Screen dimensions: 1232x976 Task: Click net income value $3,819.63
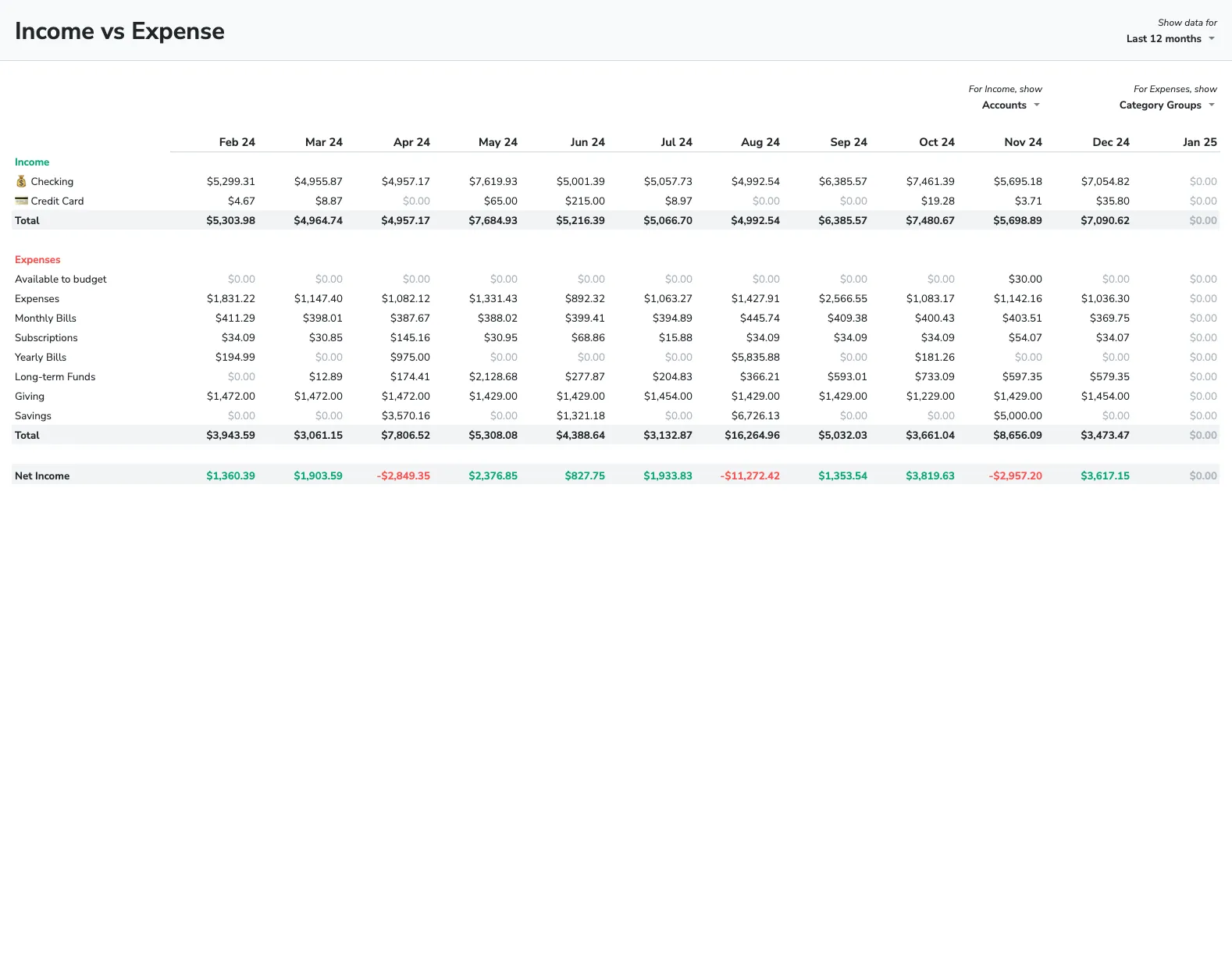click(x=931, y=476)
